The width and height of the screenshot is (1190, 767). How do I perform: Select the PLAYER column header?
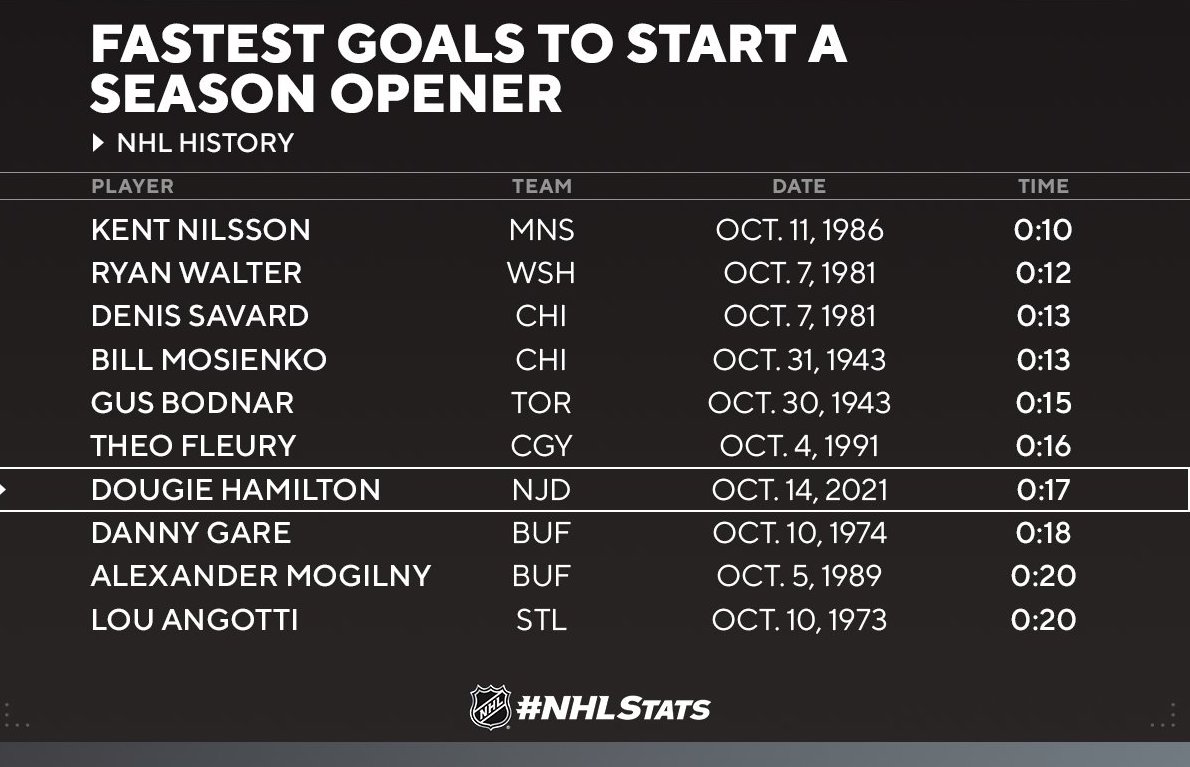click(x=132, y=186)
